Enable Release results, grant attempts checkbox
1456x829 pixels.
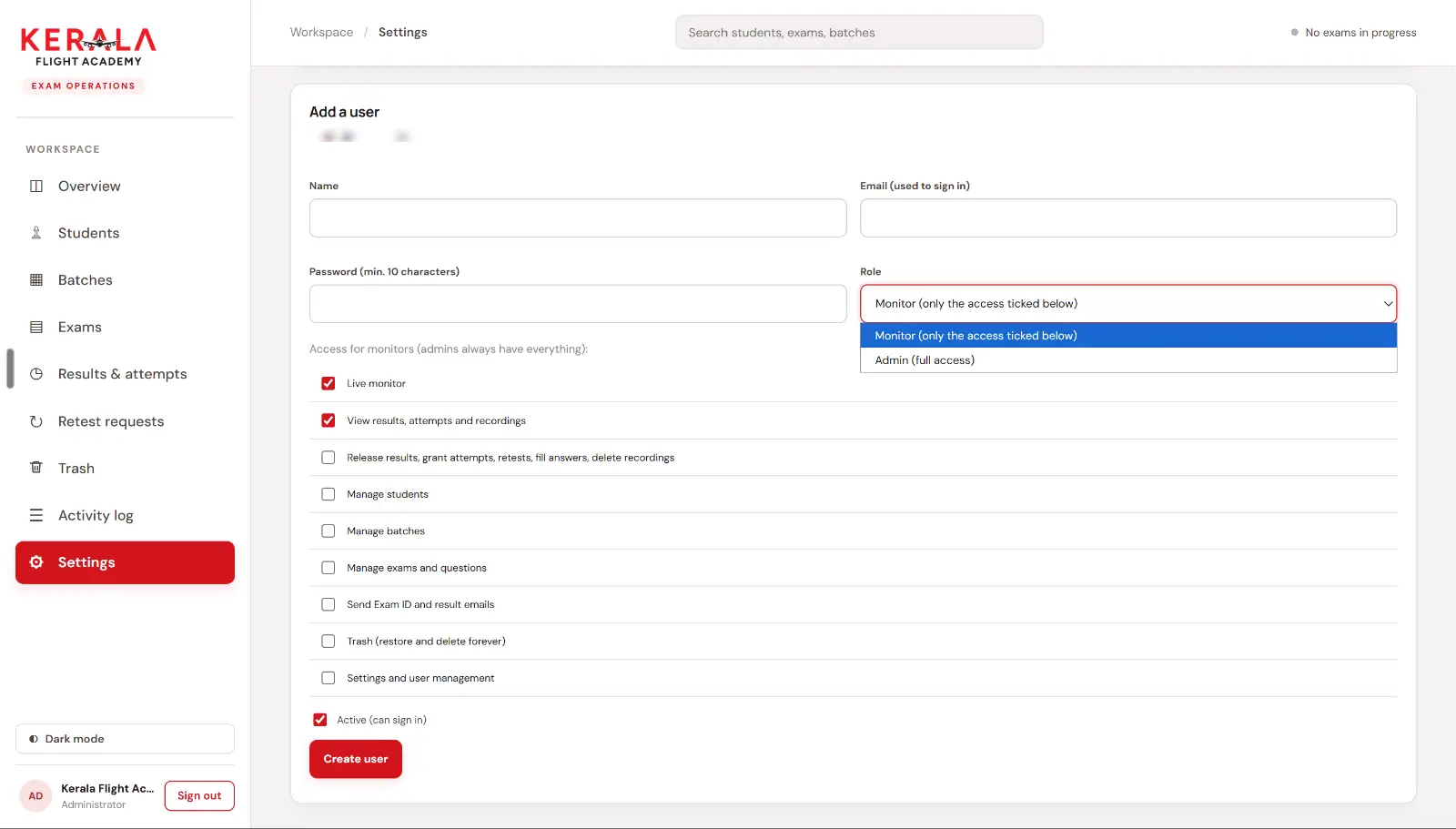tap(329, 458)
